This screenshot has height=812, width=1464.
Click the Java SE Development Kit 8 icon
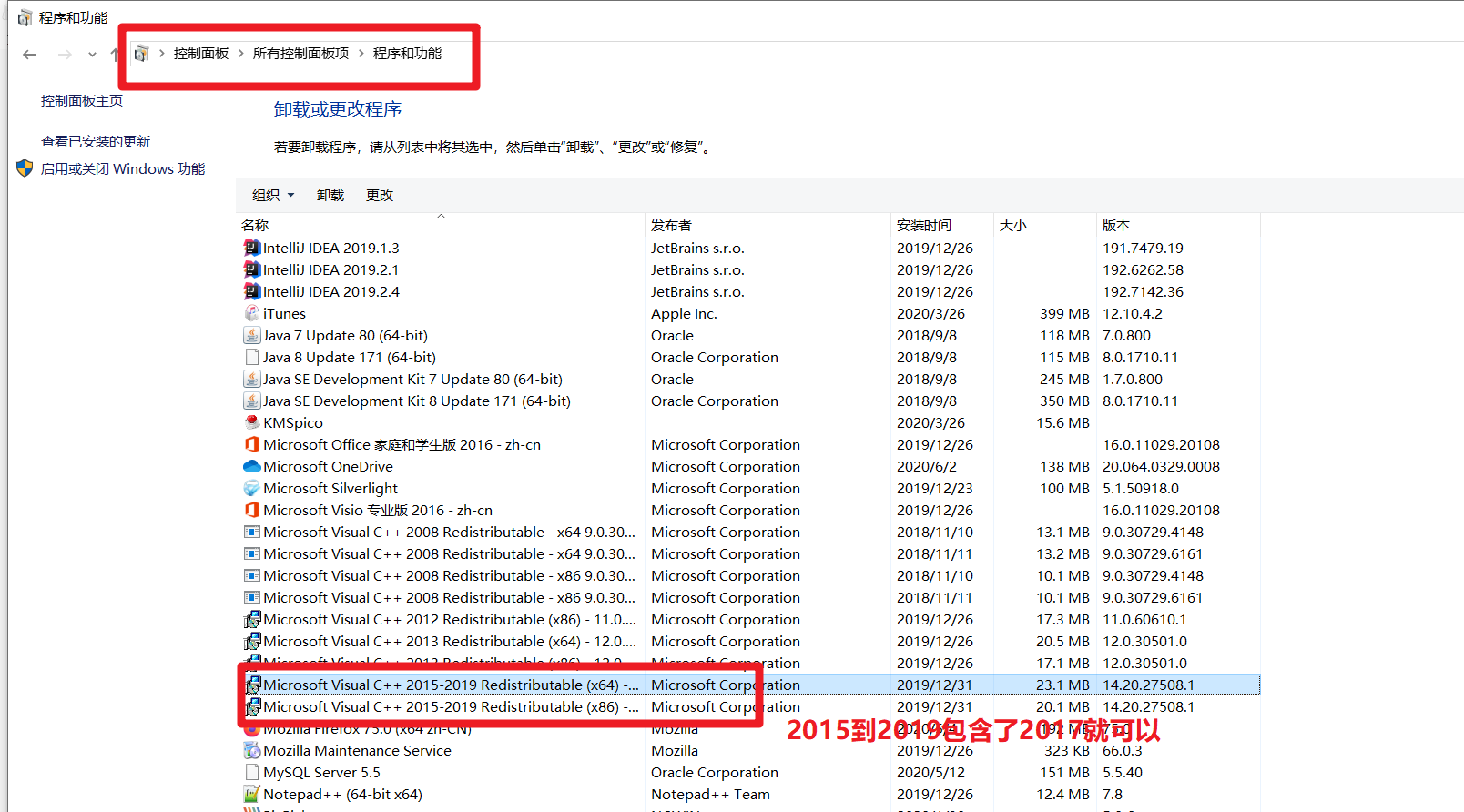click(252, 401)
